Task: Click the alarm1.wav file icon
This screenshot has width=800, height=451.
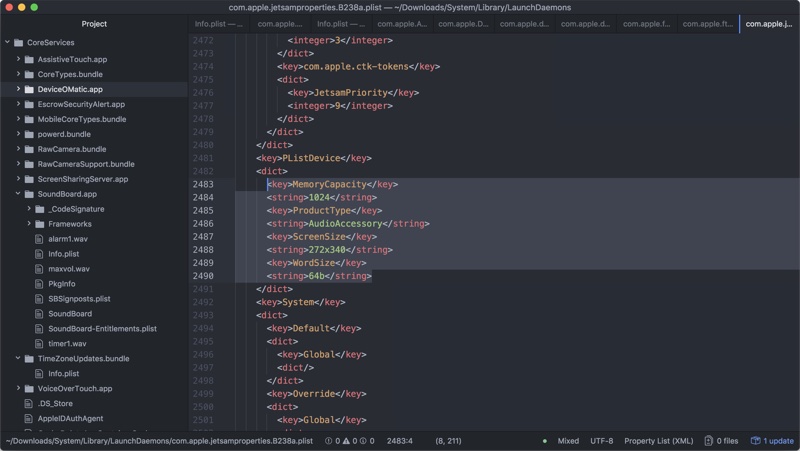Action: point(39,239)
